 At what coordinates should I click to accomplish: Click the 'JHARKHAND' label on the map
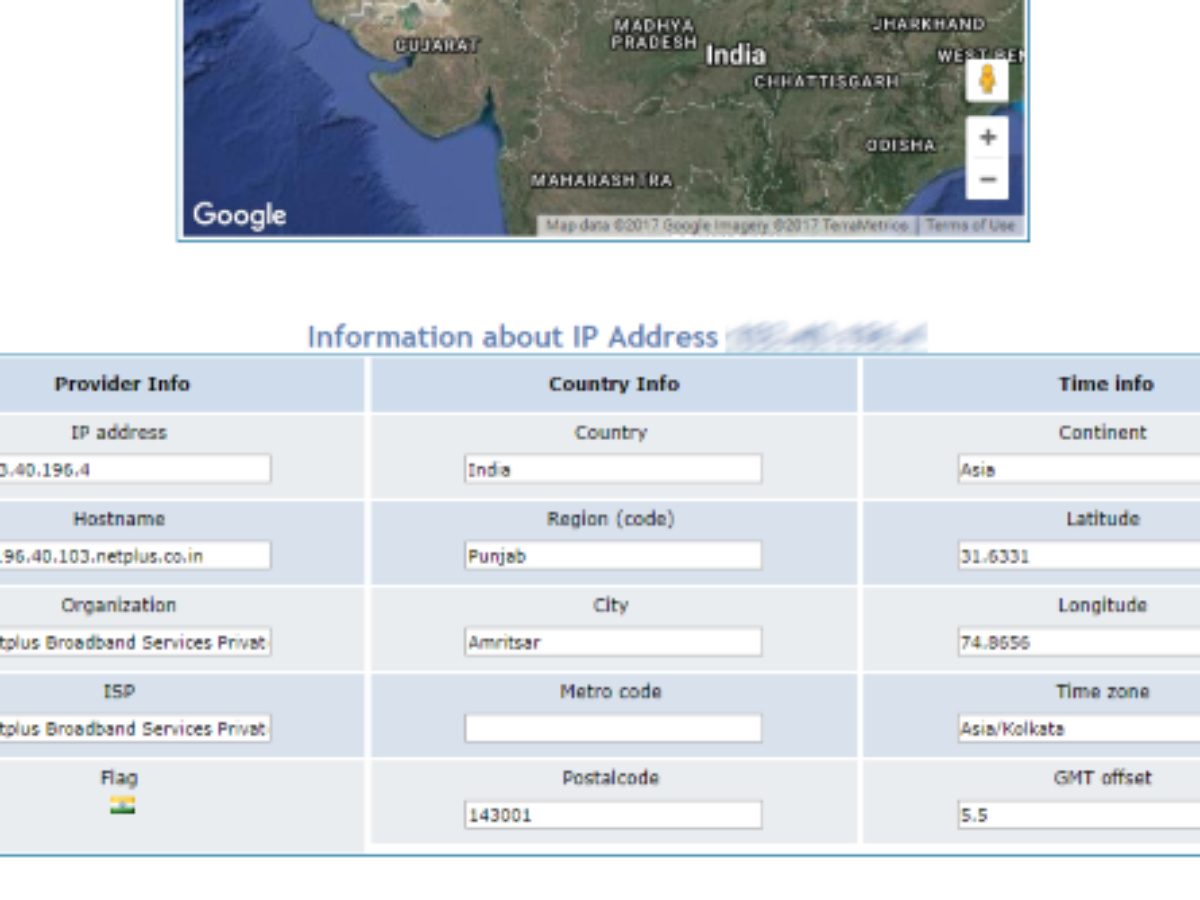(929, 24)
